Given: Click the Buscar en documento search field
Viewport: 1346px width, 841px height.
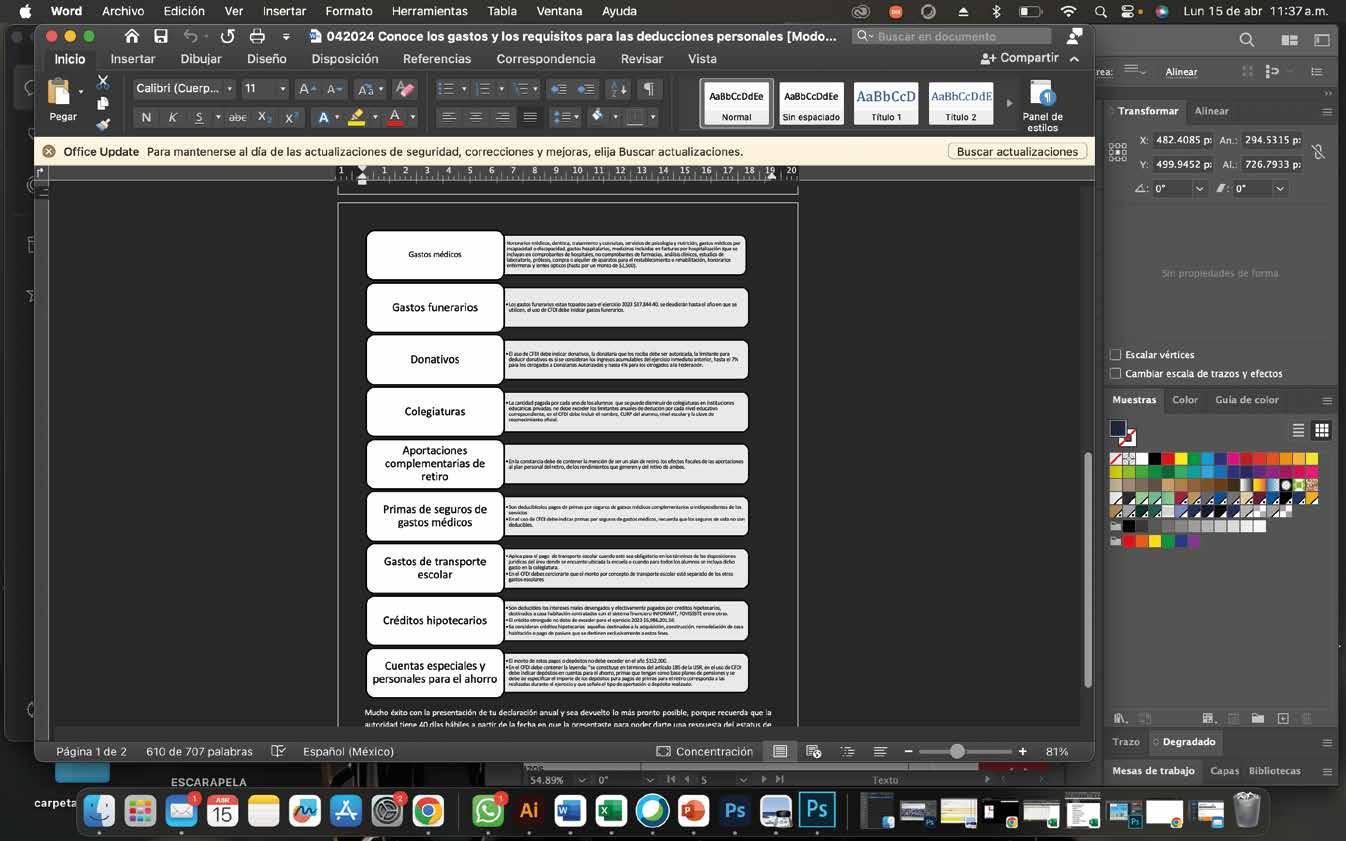Looking at the screenshot, I should (x=952, y=36).
